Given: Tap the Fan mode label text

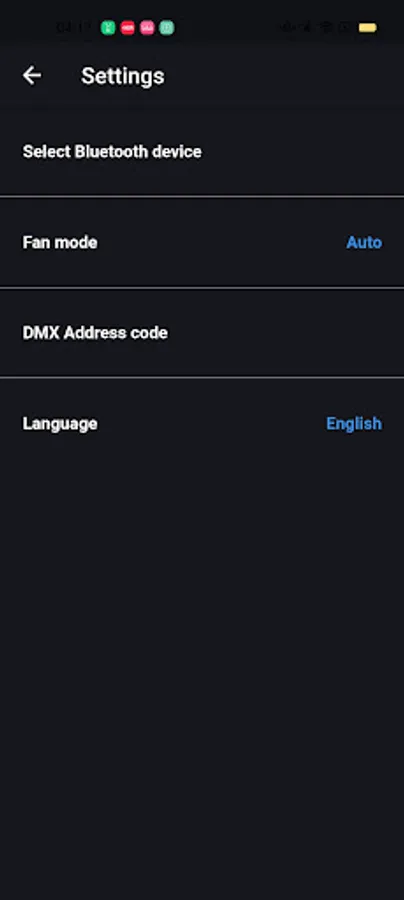Looking at the screenshot, I should tap(60, 242).
